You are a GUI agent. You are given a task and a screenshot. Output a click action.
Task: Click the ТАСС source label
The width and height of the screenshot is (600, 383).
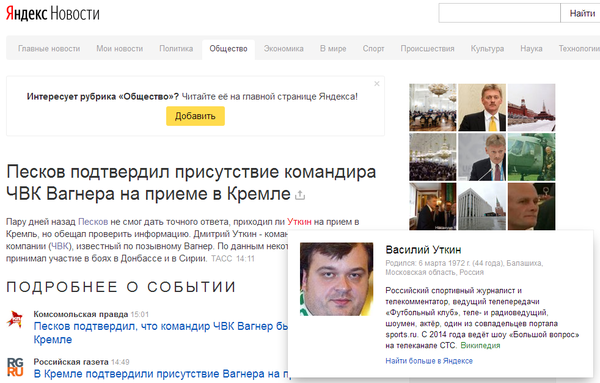tap(222, 259)
